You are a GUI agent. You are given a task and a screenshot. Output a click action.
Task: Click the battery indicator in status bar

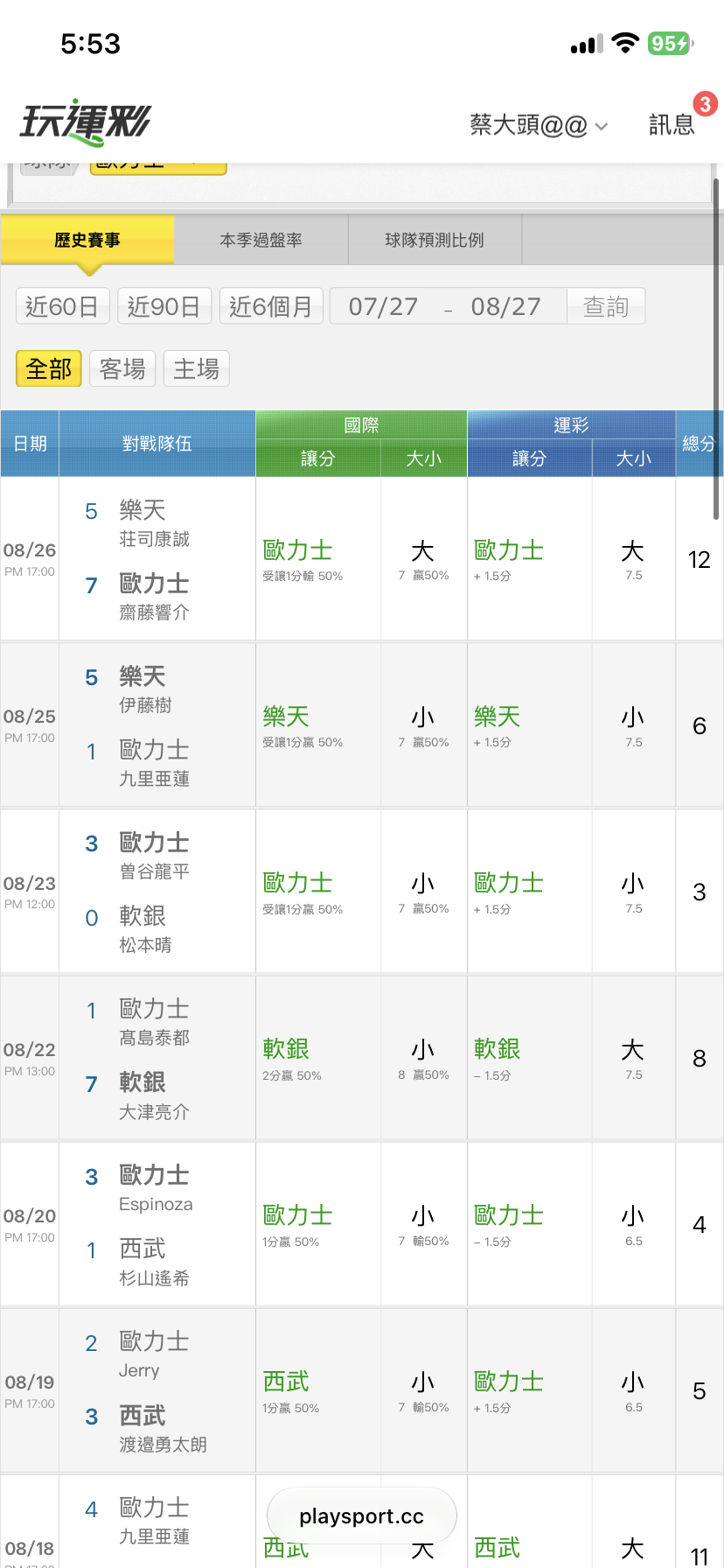[671, 43]
